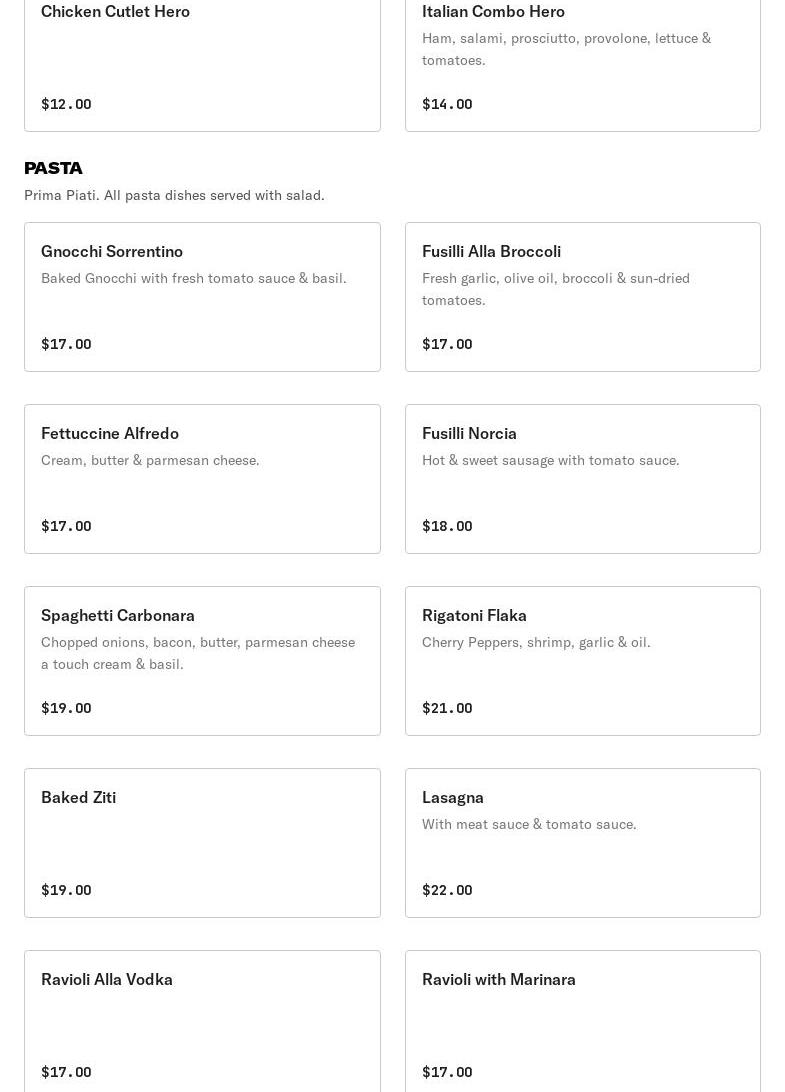Click the $14.00 Italian Combo Hero price
The width and height of the screenshot is (785, 1092).
(447, 104)
